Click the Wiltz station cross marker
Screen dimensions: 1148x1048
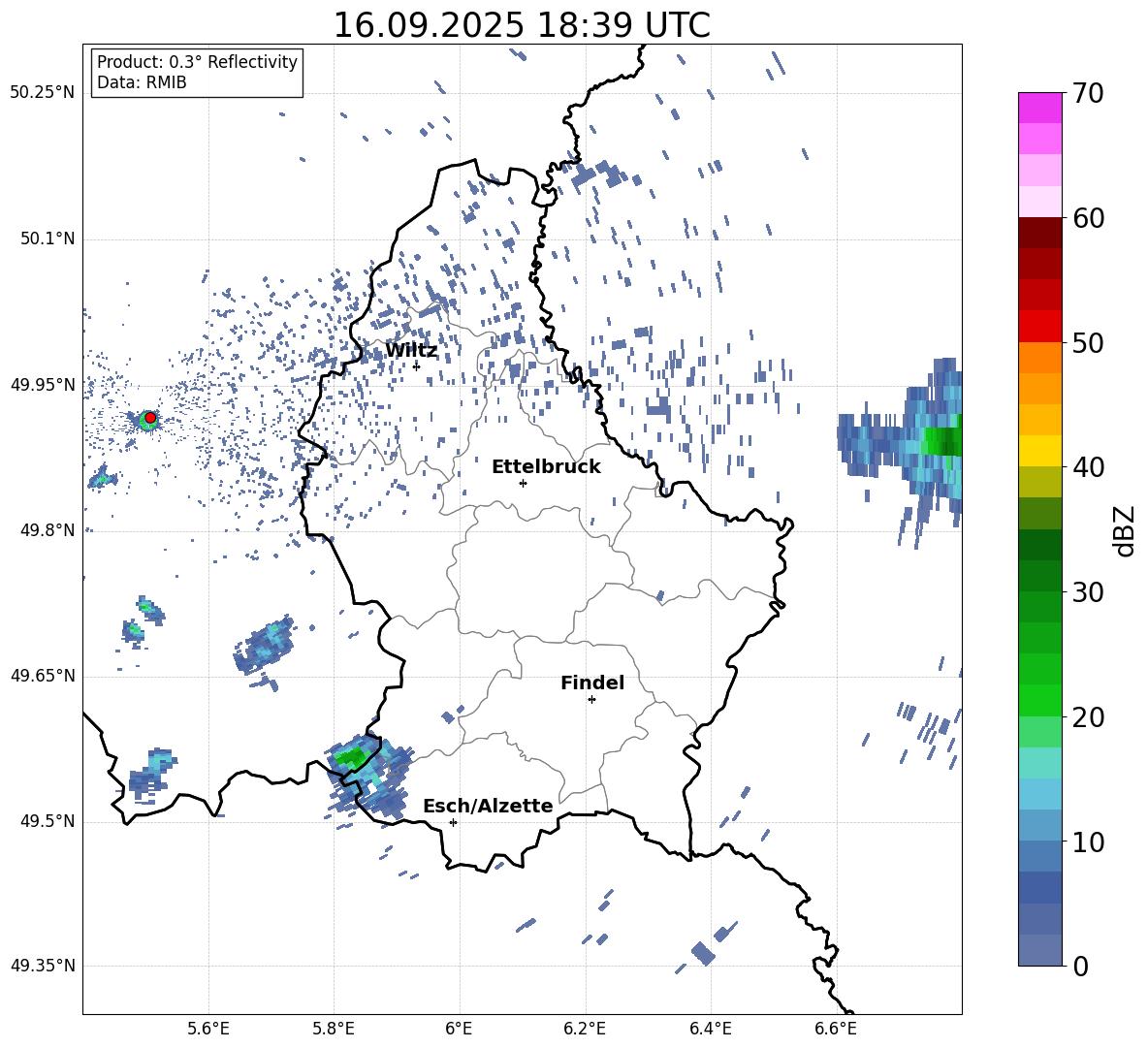(x=417, y=365)
